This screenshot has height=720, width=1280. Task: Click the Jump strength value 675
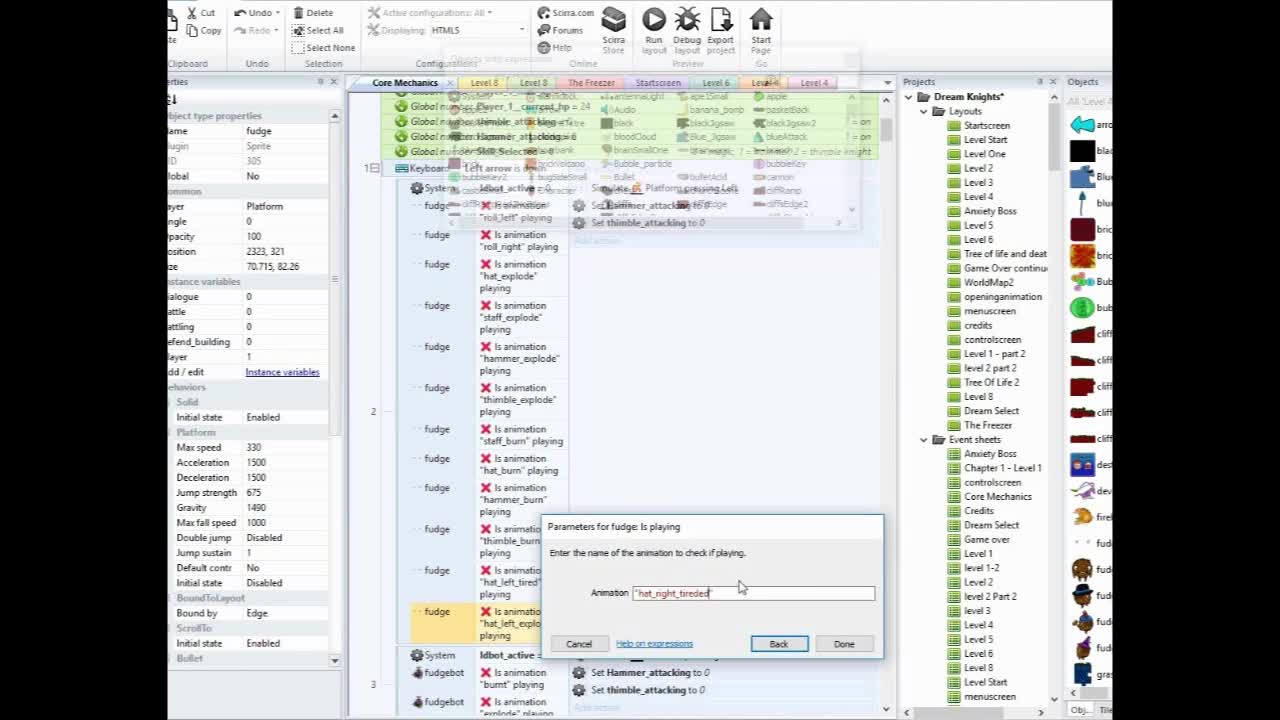tap(285, 492)
